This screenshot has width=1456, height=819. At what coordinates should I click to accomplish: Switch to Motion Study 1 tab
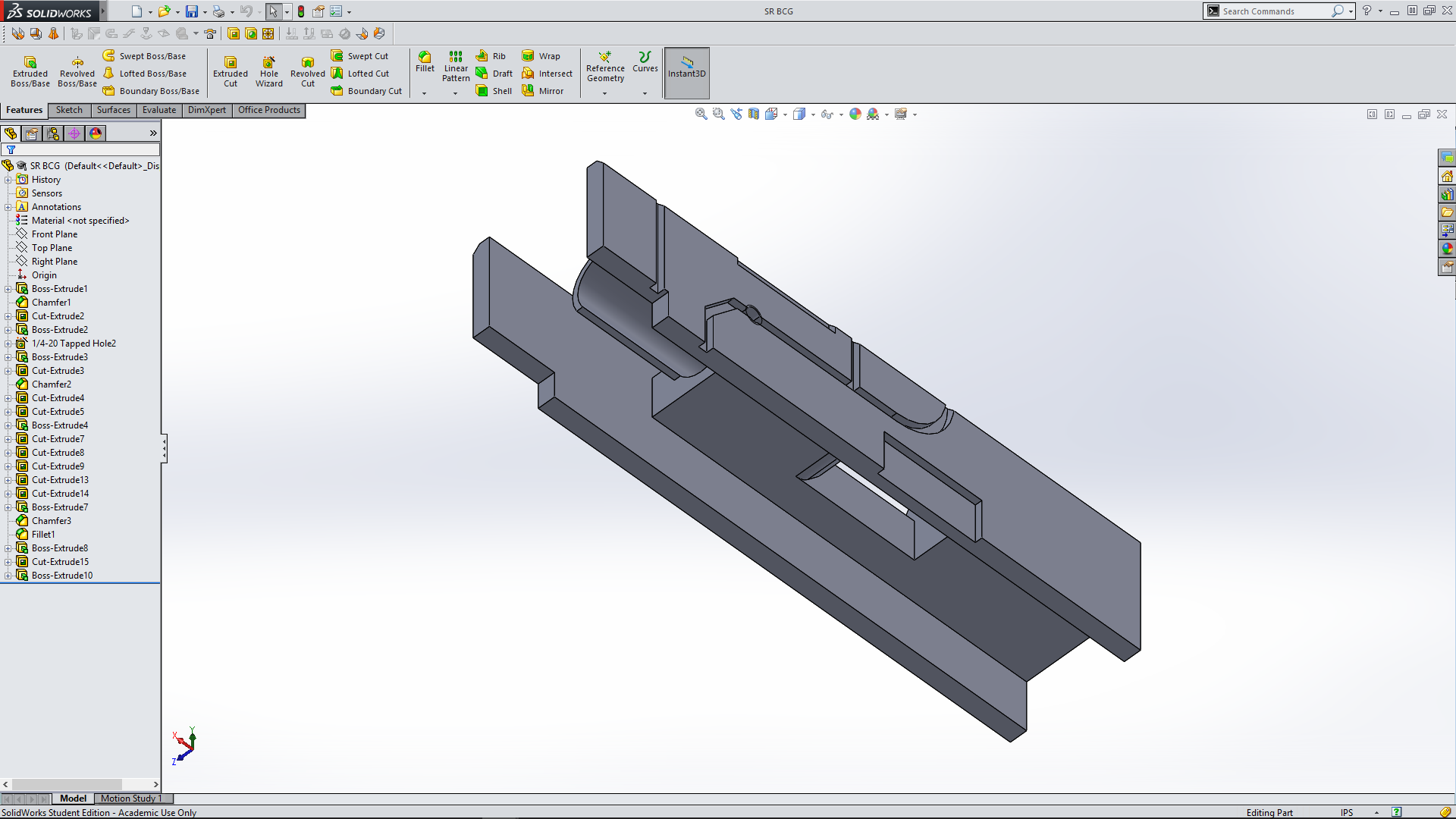(130, 799)
